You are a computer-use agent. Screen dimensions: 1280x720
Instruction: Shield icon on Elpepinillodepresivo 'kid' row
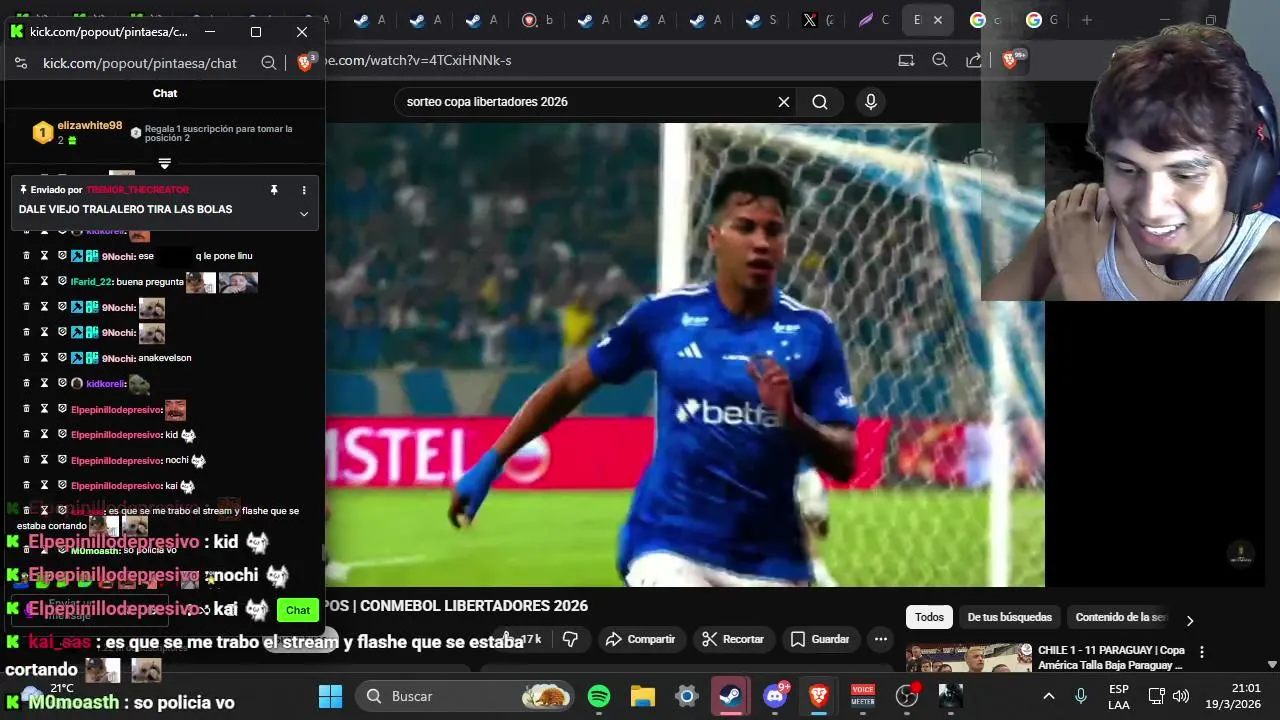62,435
